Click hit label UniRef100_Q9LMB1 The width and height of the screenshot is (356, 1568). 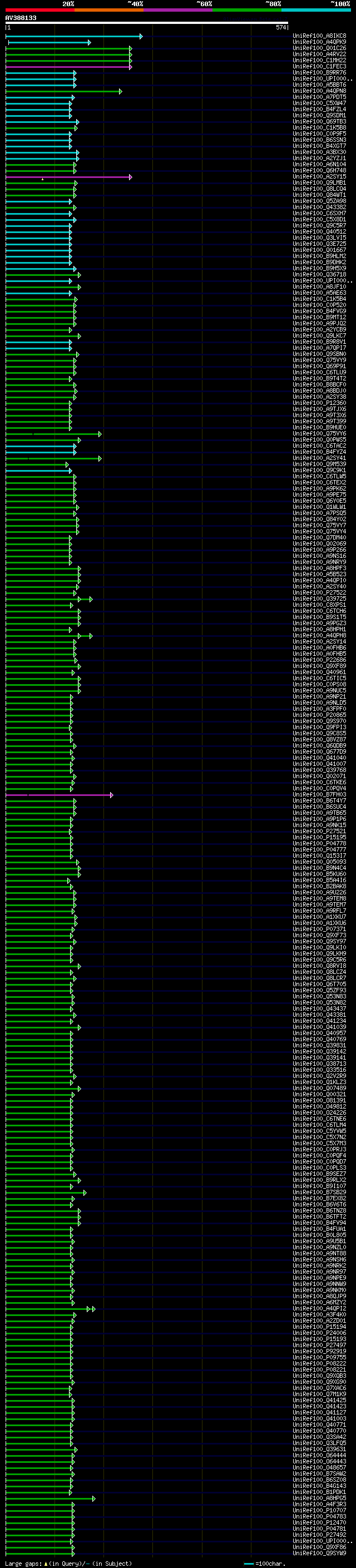click(319, 182)
